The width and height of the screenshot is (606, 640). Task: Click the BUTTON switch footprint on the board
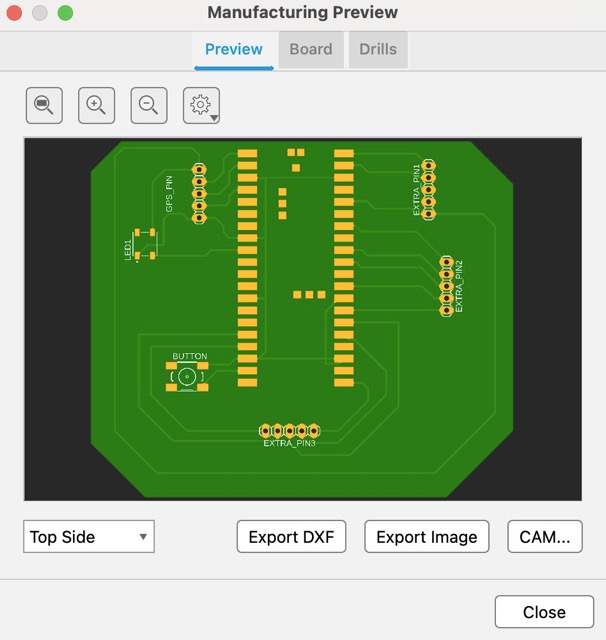pyautogui.click(x=187, y=377)
